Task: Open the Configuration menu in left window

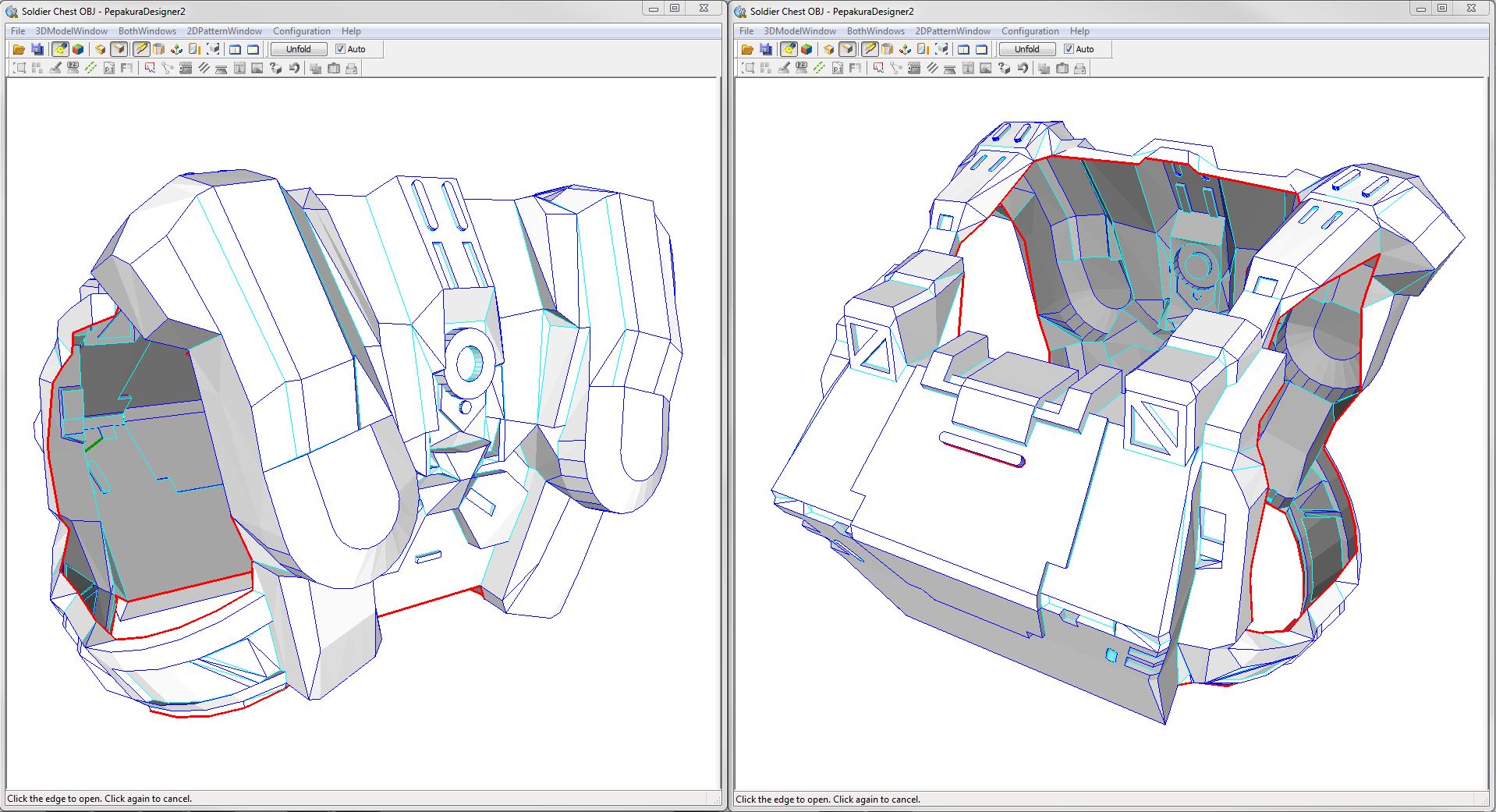Action: pyautogui.click(x=302, y=31)
